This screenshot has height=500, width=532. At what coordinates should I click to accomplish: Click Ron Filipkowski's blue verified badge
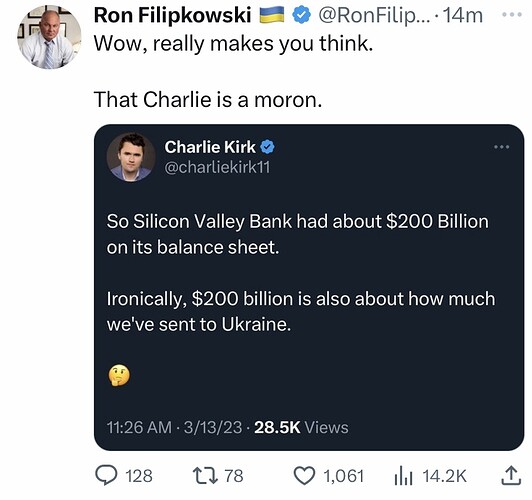302,16
